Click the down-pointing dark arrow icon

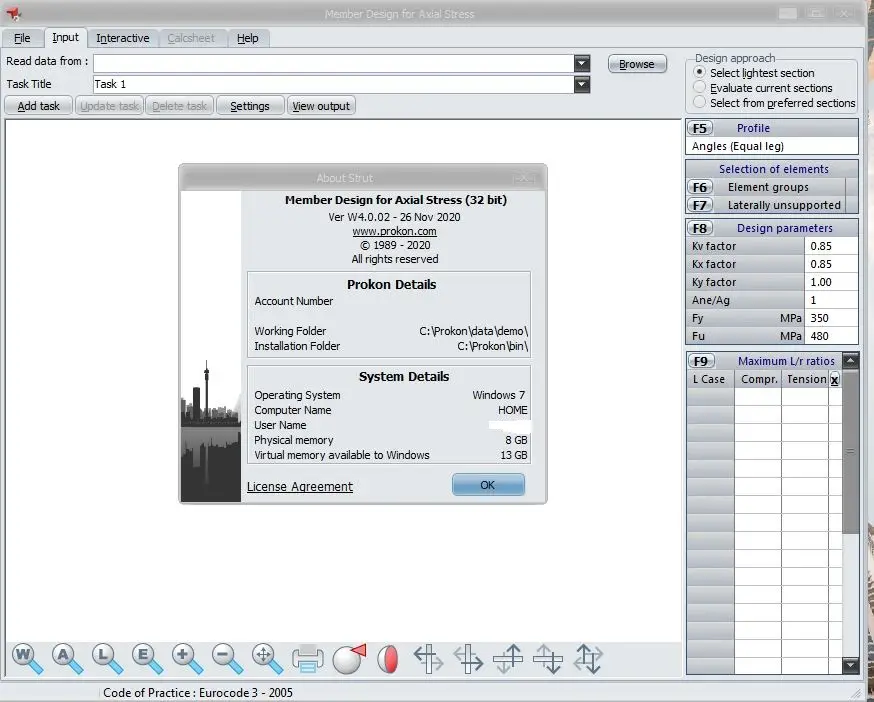click(548, 659)
